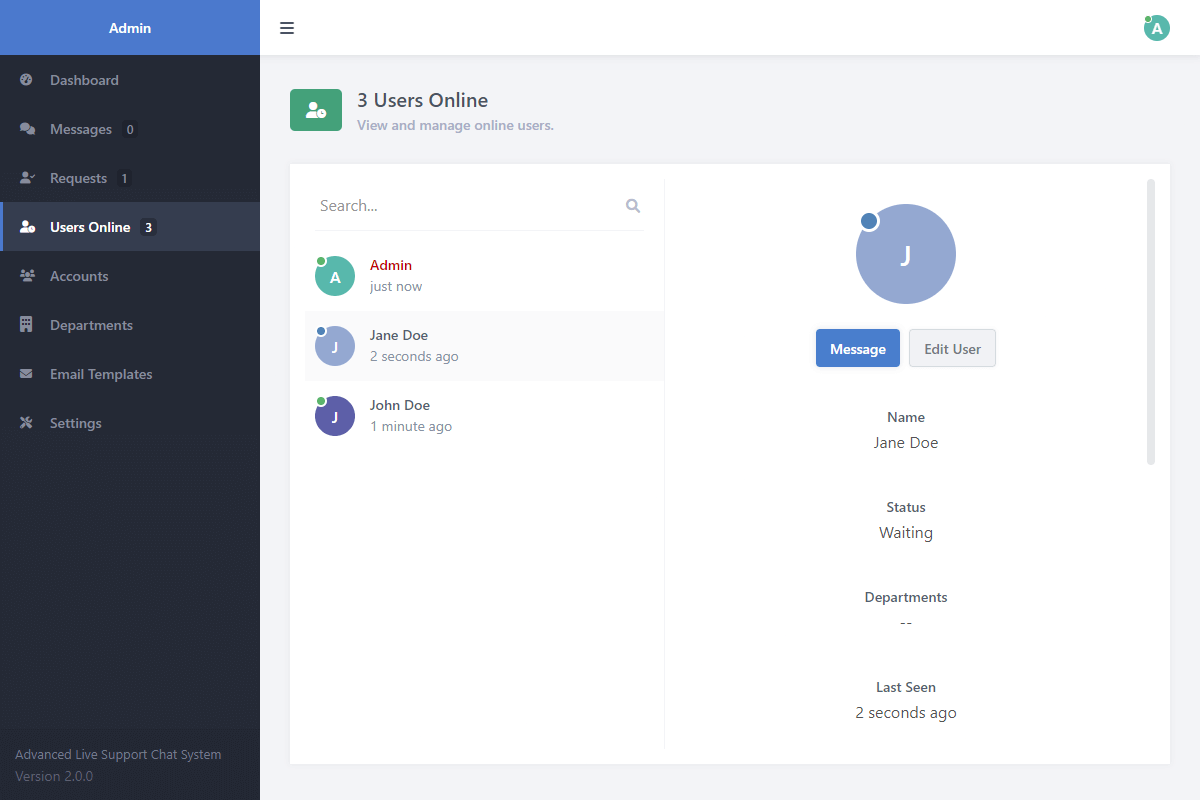Image resolution: width=1200 pixels, height=800 pixels.
Task: Click the Edit User button
Action: click(x=952, y=349)
